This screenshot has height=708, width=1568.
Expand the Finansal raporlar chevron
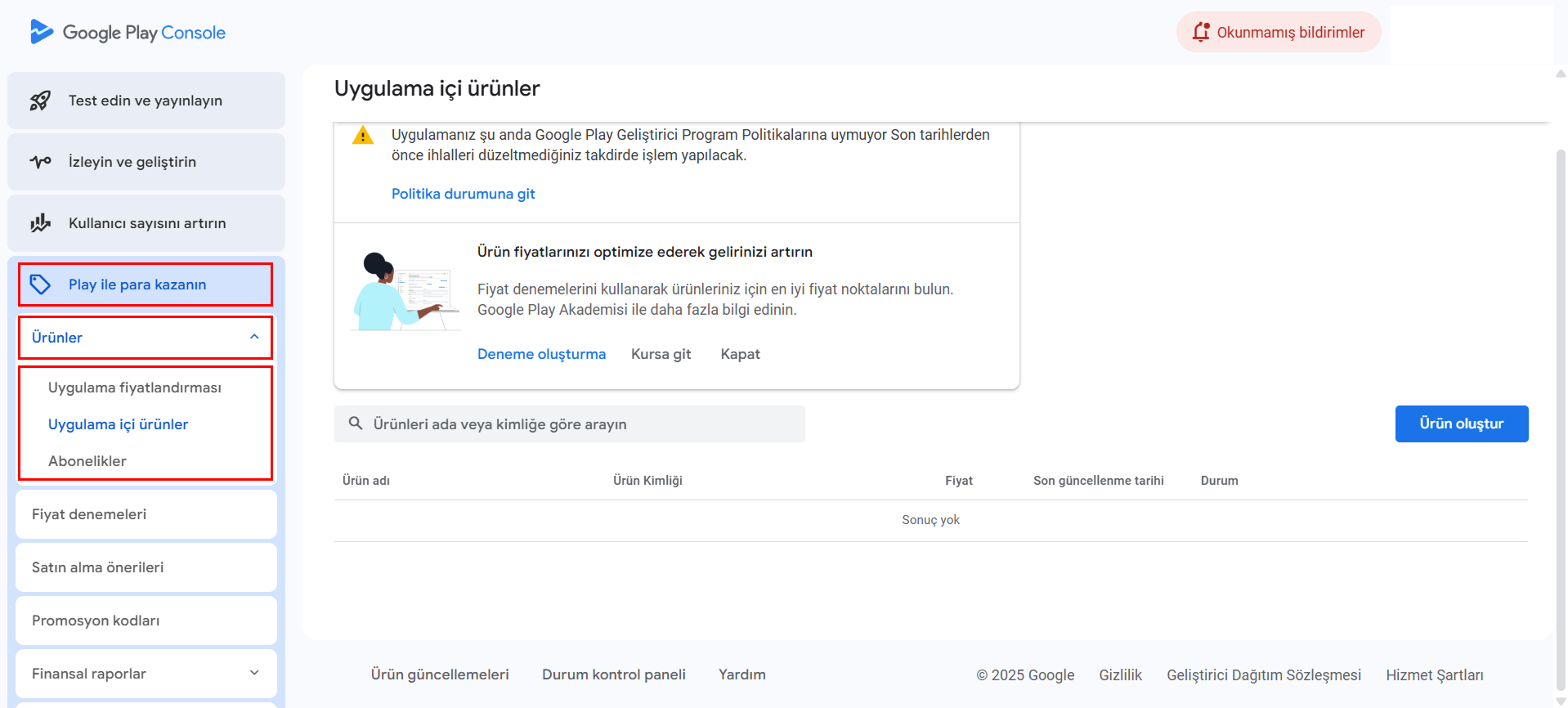(x=254, y=673)
